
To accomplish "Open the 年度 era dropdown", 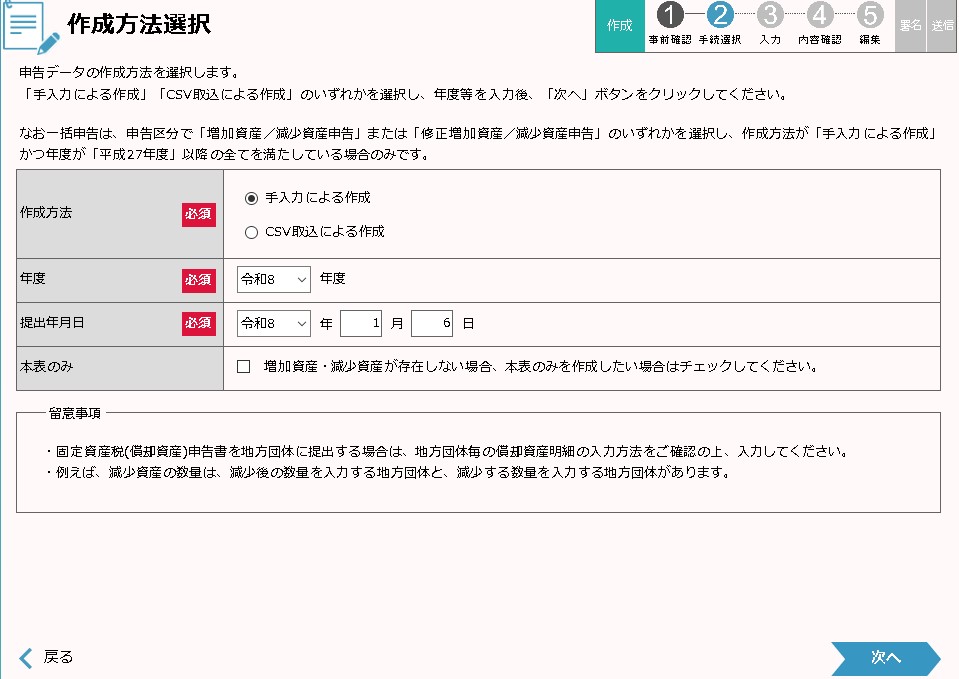I will (274, 280).
